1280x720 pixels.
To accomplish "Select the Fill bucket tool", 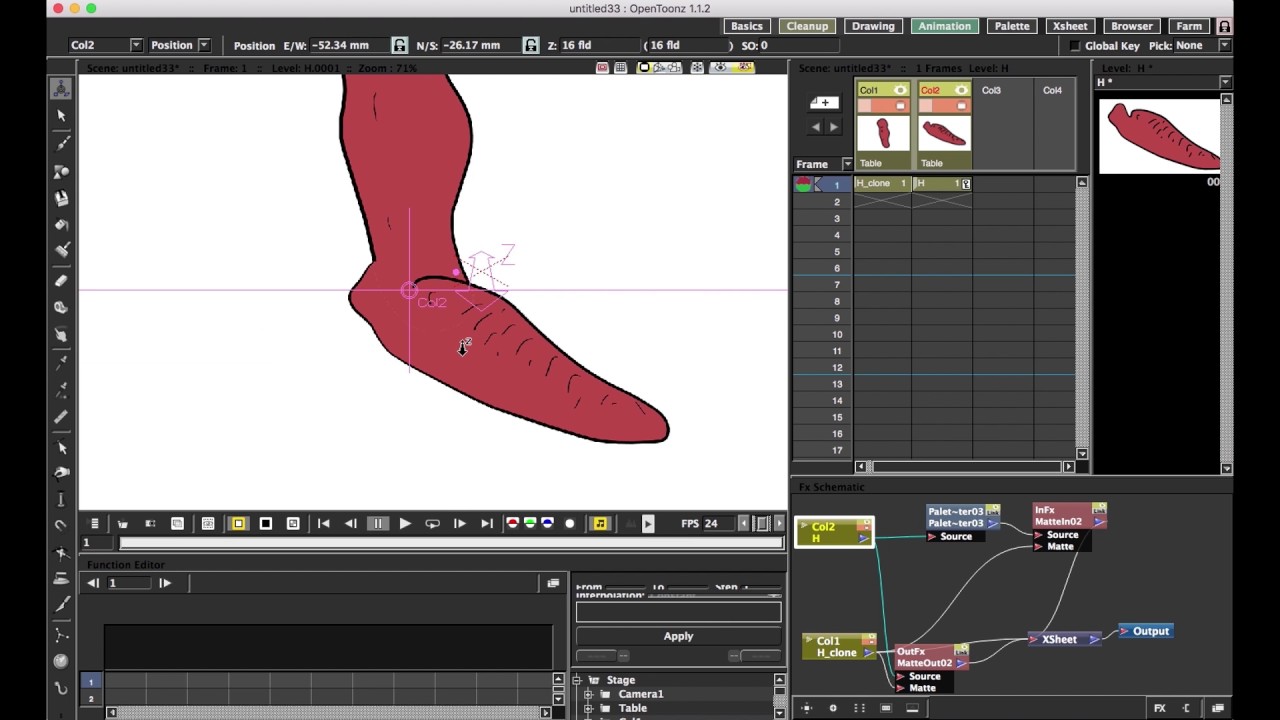I will coord(61,225).
